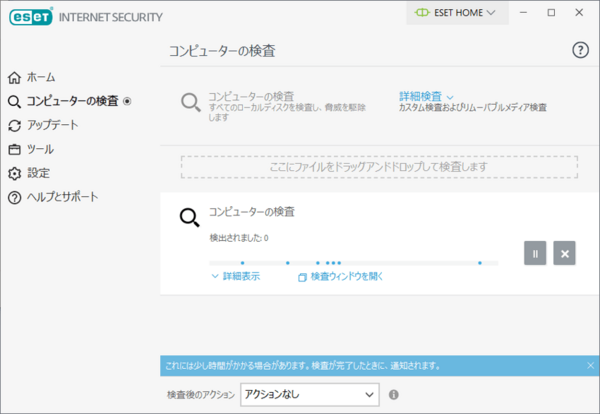Click the ESET HOME connection icon
Viewport: 600px width, 414px height.
pos(422,13)
